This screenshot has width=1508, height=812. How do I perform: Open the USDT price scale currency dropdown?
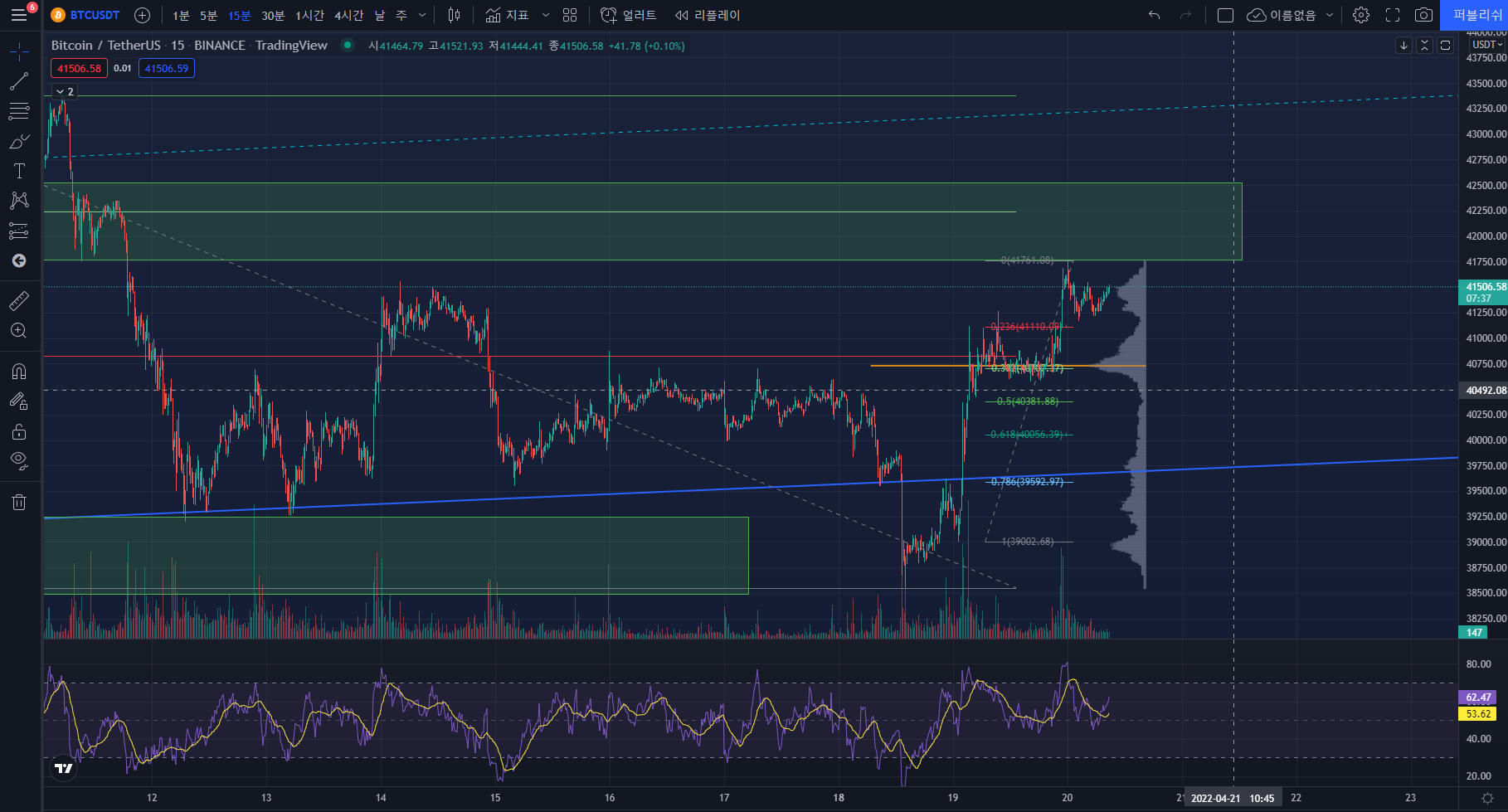(x=1487, y=45)
